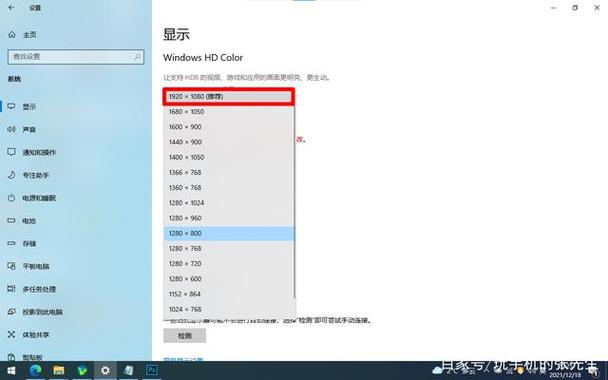Screen dimensions: 608x380
Task: Pick 1280 × 768 from the list
Action: 229,248
